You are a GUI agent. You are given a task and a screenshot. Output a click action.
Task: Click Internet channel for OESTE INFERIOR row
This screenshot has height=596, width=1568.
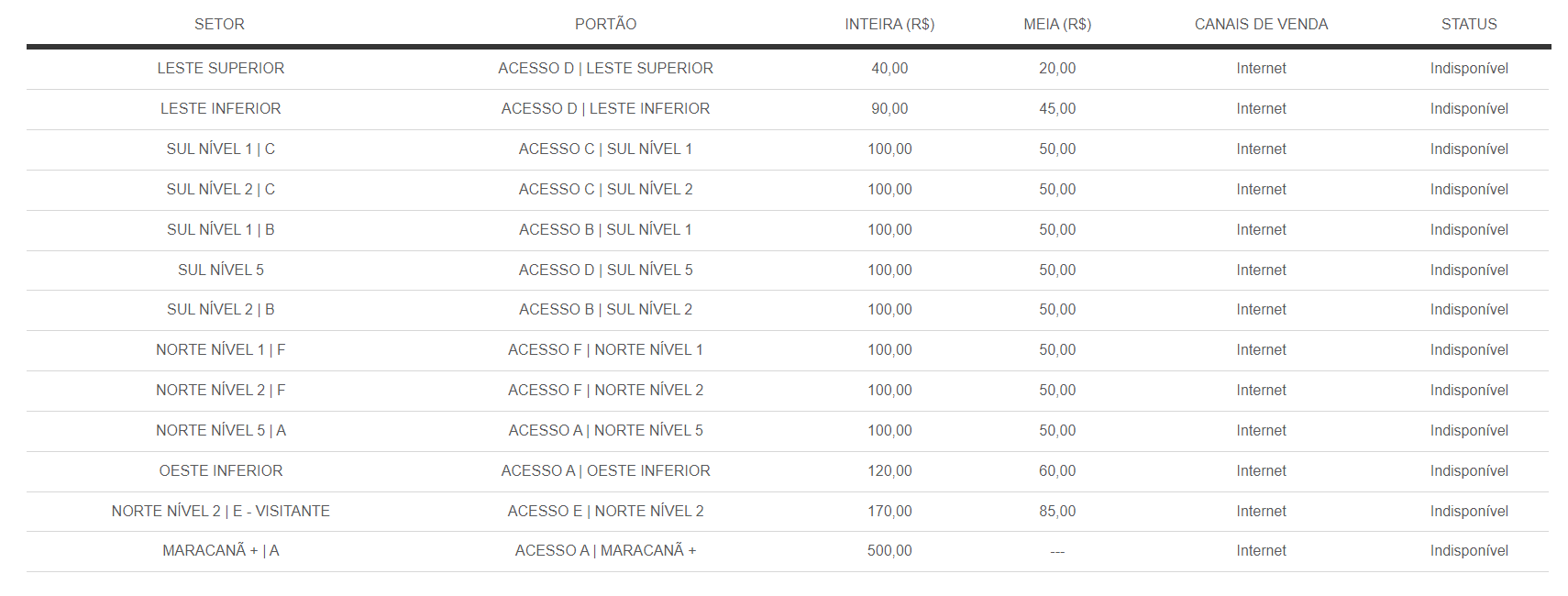coord(1261,470)
